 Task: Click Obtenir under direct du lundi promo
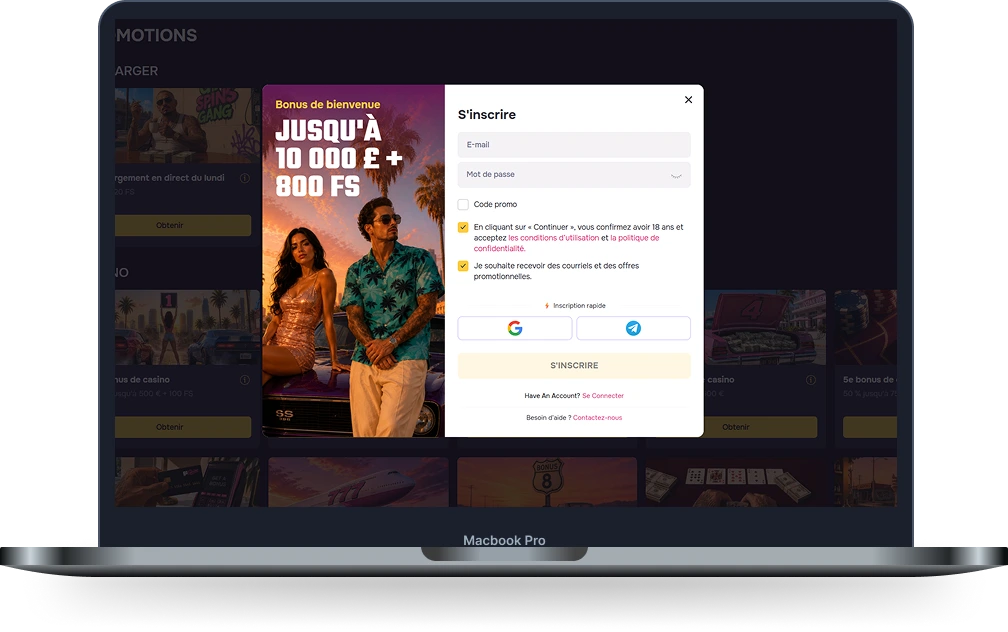point(183,225)
